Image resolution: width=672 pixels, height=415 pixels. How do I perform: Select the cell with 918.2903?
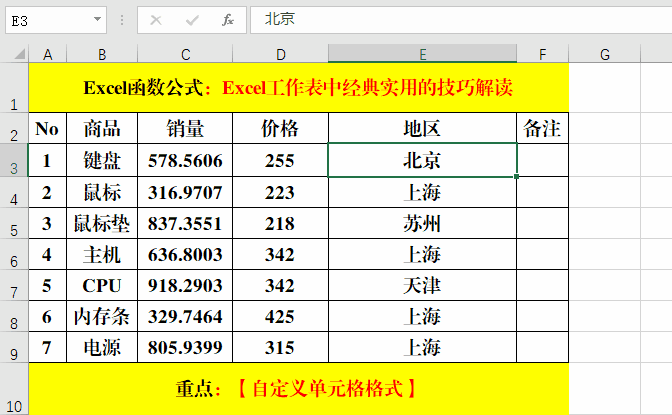tap(185, 285)
